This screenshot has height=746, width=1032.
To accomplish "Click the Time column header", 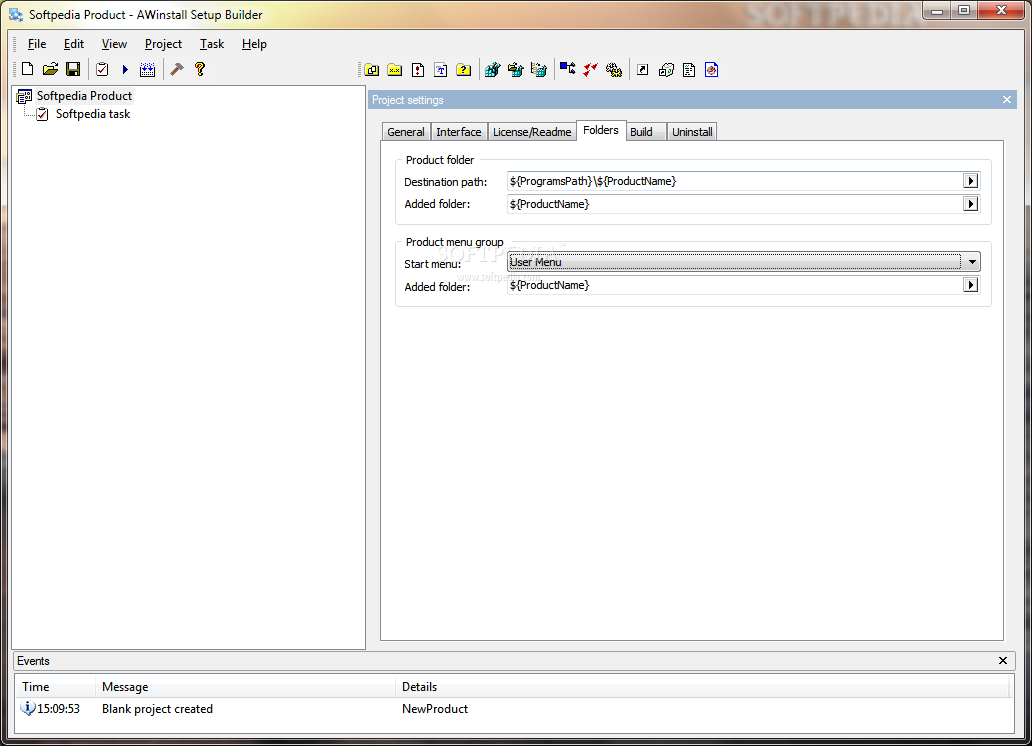I will click(55, 687).
